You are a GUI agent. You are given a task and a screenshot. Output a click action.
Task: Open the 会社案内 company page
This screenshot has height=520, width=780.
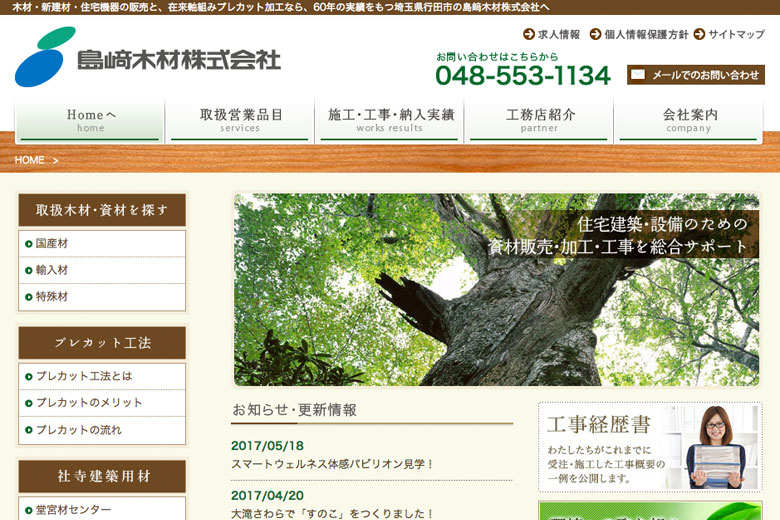coord(689,120)
